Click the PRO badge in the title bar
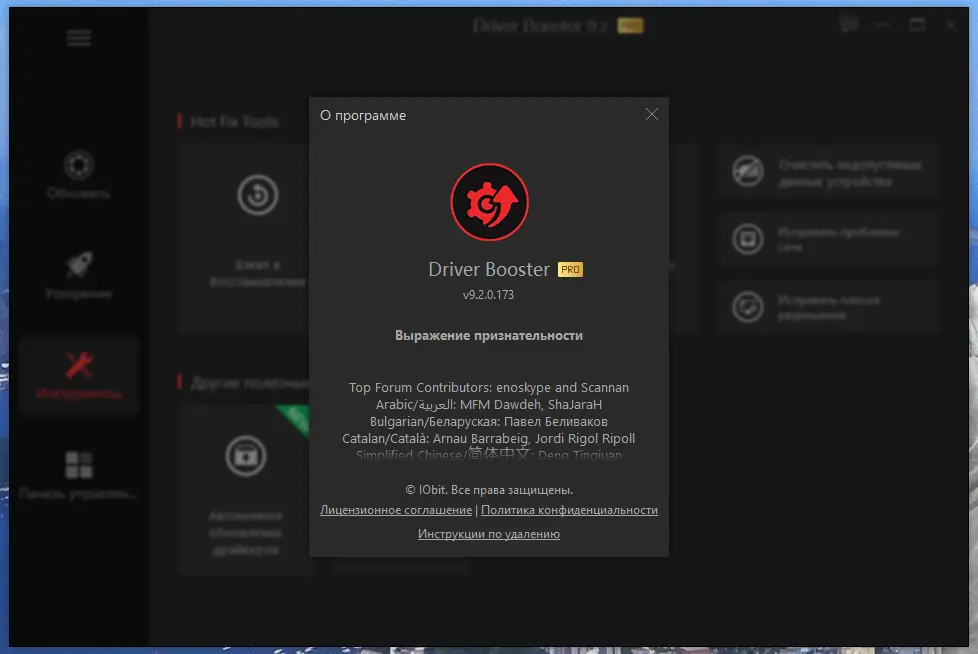Screen dimensions: 978x654 click(629, 25)
